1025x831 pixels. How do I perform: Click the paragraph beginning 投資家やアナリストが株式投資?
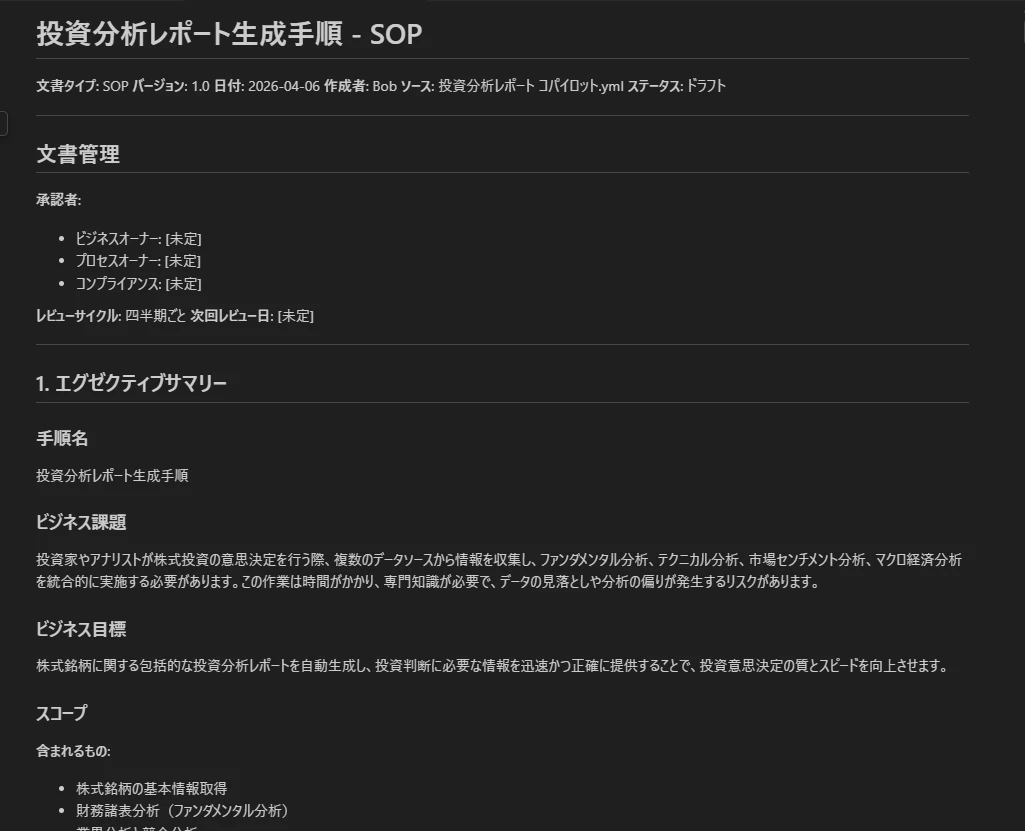499,571
